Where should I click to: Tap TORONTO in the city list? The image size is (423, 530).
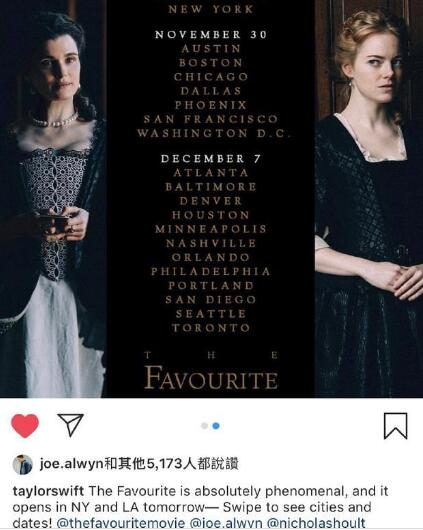211,328
